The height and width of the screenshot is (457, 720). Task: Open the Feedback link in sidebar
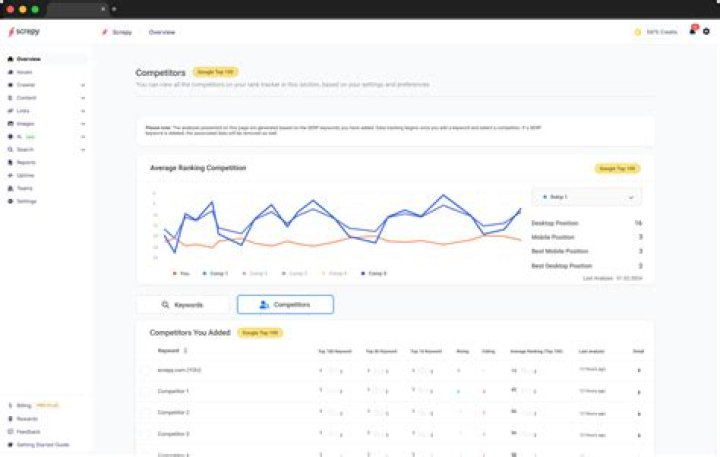coord(28,431)
